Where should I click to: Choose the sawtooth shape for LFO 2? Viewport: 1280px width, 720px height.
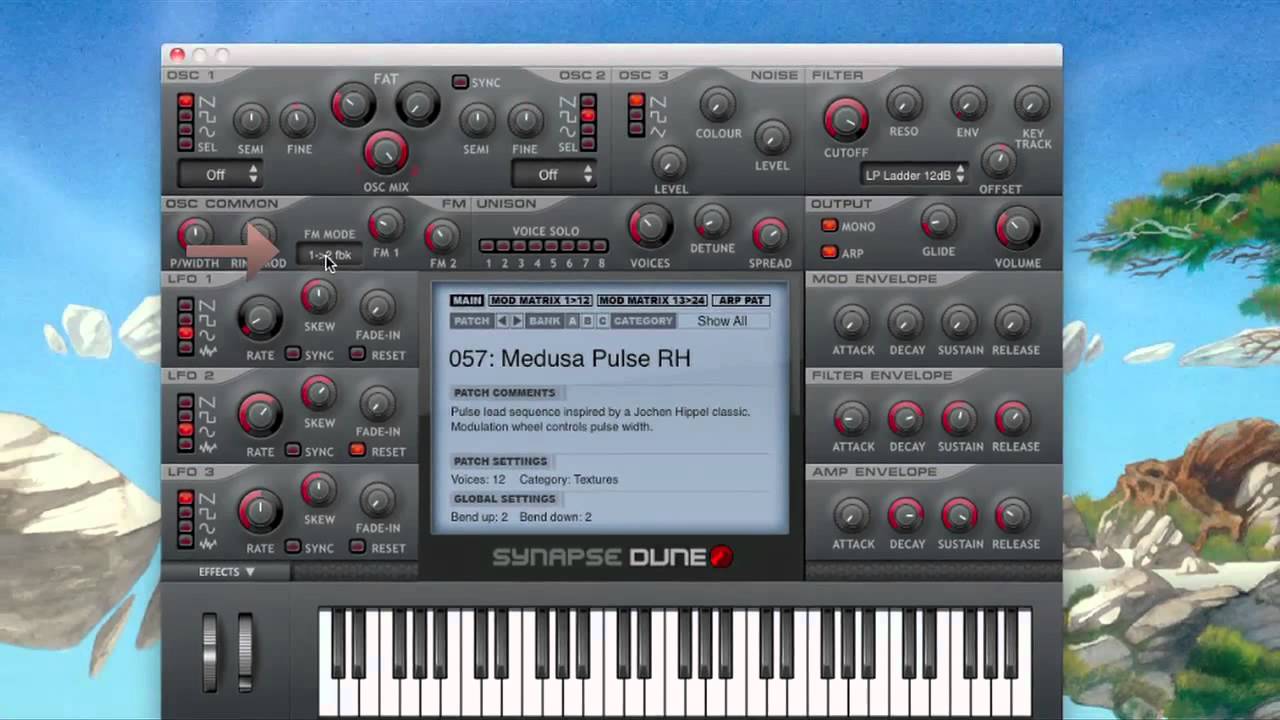(x=186, y=402)
